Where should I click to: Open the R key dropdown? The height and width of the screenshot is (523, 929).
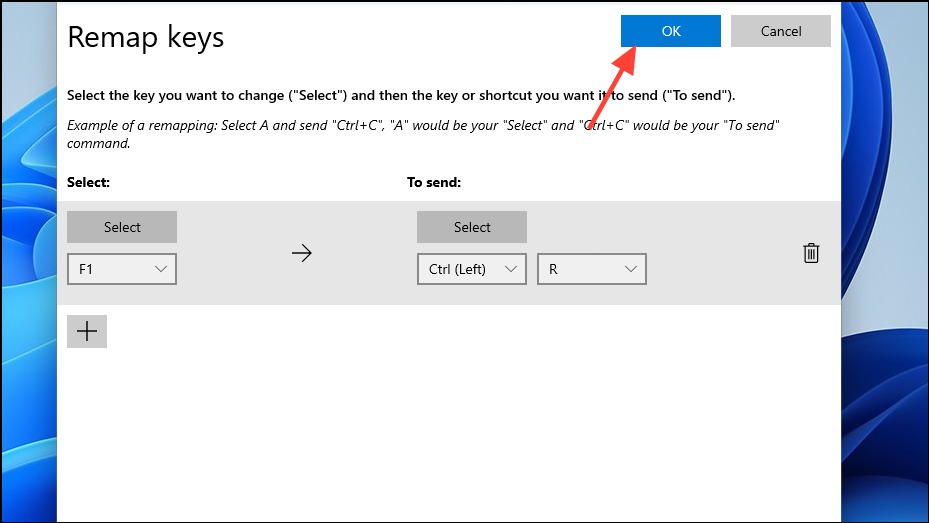pos(591,269)
